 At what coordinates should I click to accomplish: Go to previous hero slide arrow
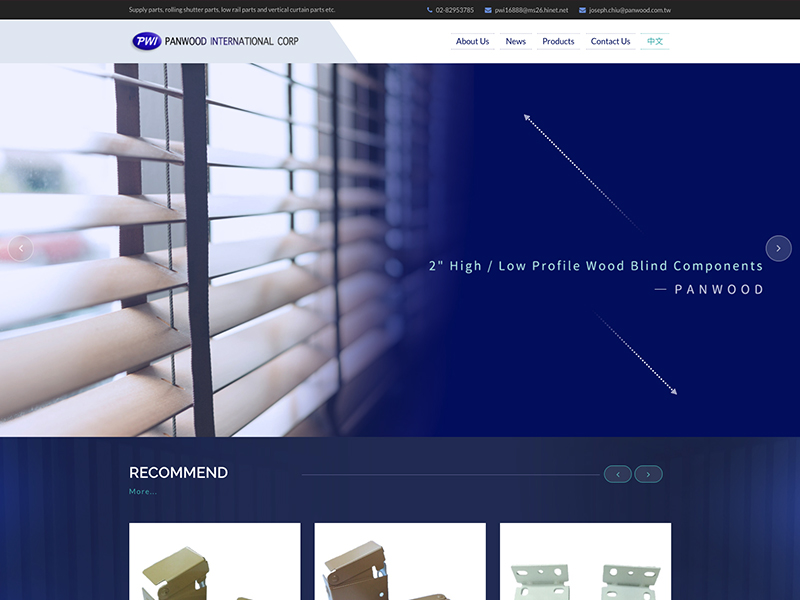[20, 248]
